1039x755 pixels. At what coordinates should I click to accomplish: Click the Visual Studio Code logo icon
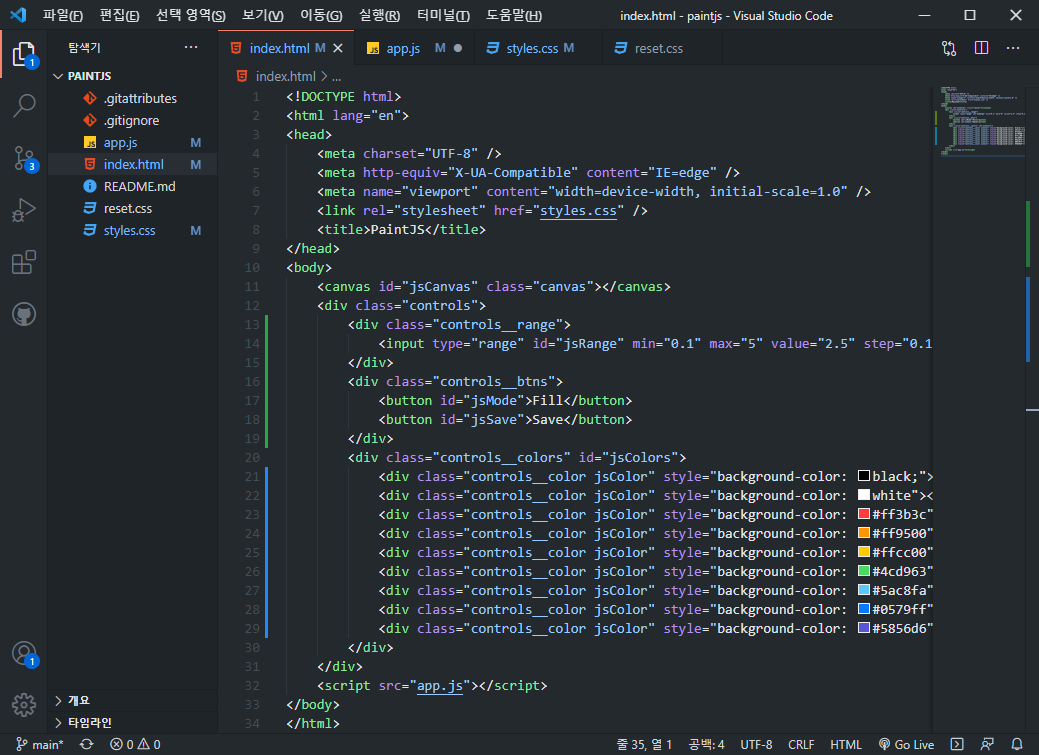(18, 15)
